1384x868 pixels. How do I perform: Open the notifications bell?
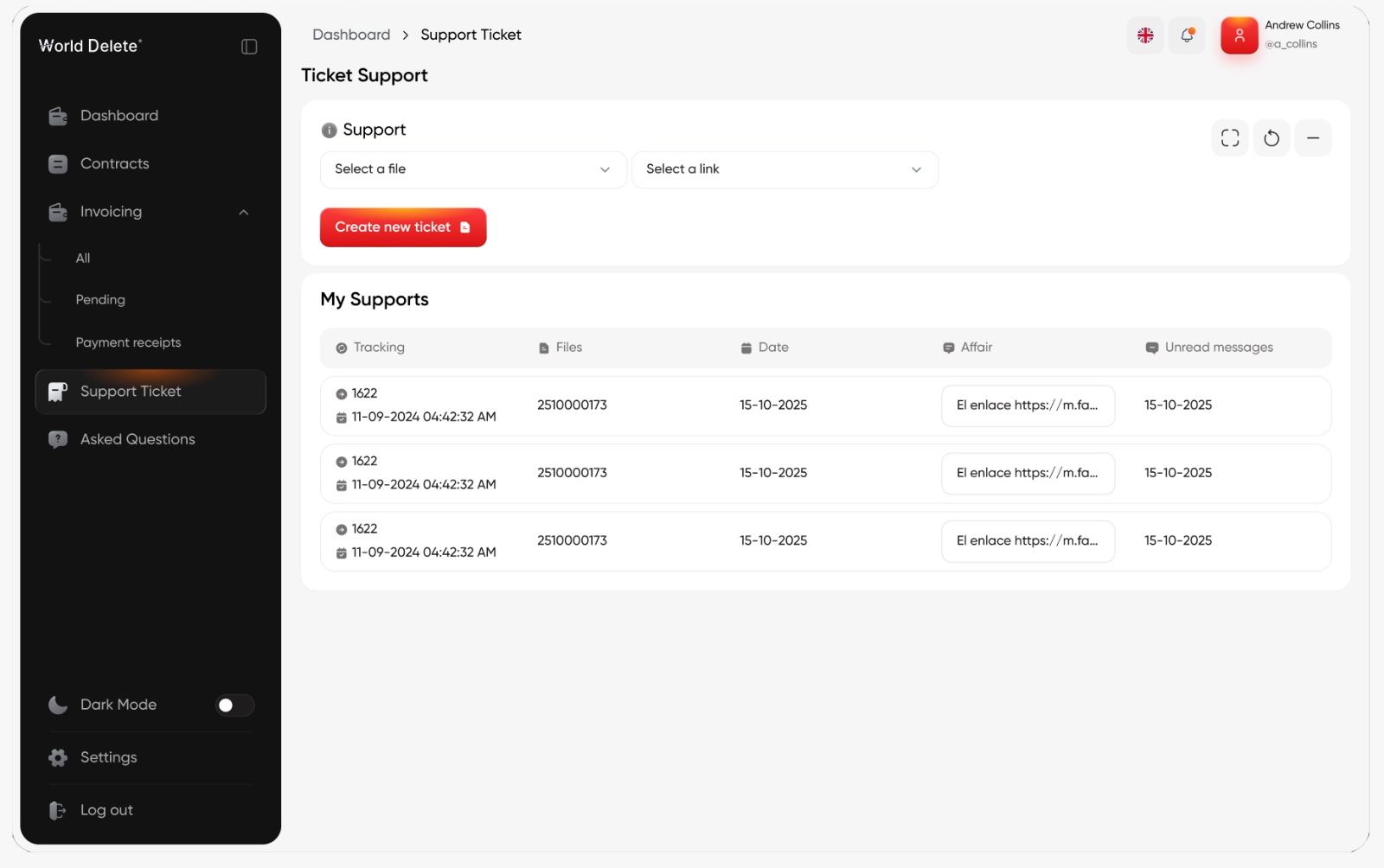tap(1187, 35)
